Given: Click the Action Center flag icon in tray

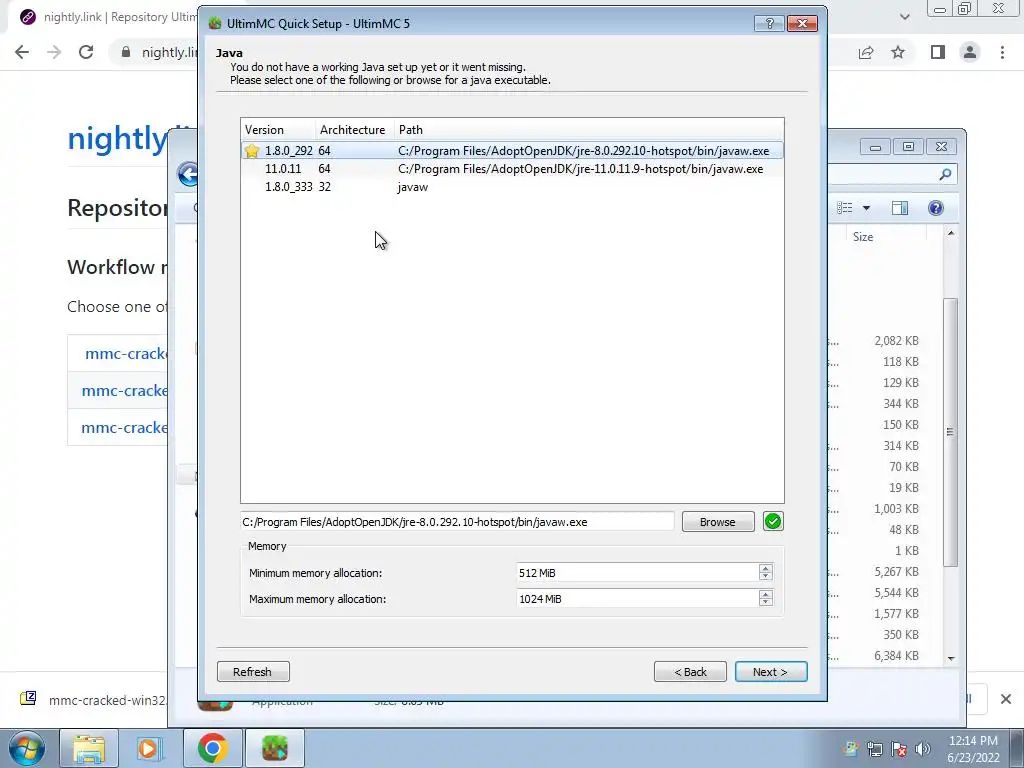Looking at the screenshot, I should click(x=899, y=749).
